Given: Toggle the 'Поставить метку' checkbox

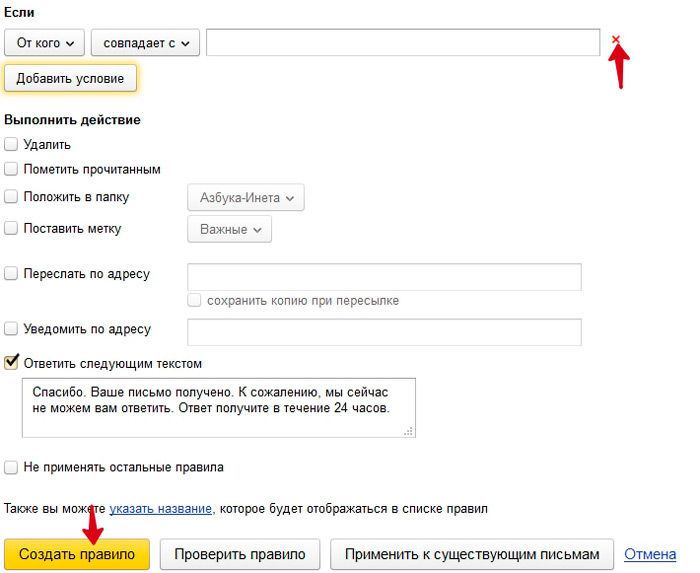Looking at the screenshot, I should [11, 228].
